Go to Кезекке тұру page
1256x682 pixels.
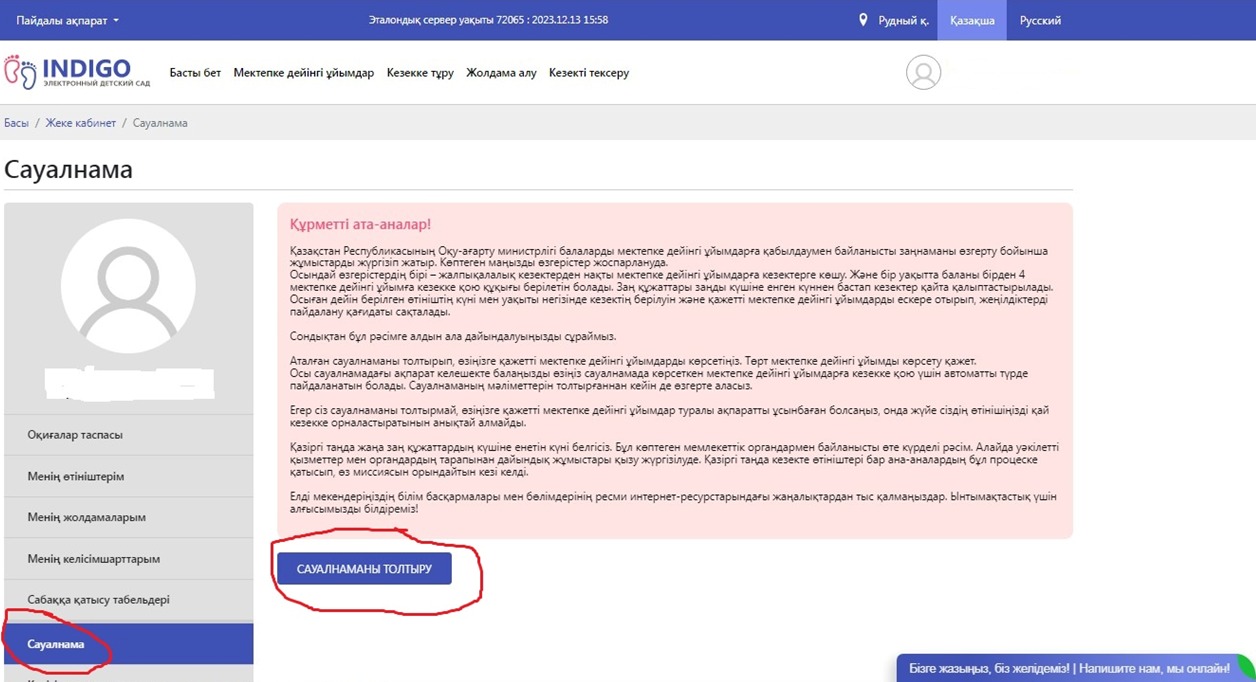coord(420,73)
